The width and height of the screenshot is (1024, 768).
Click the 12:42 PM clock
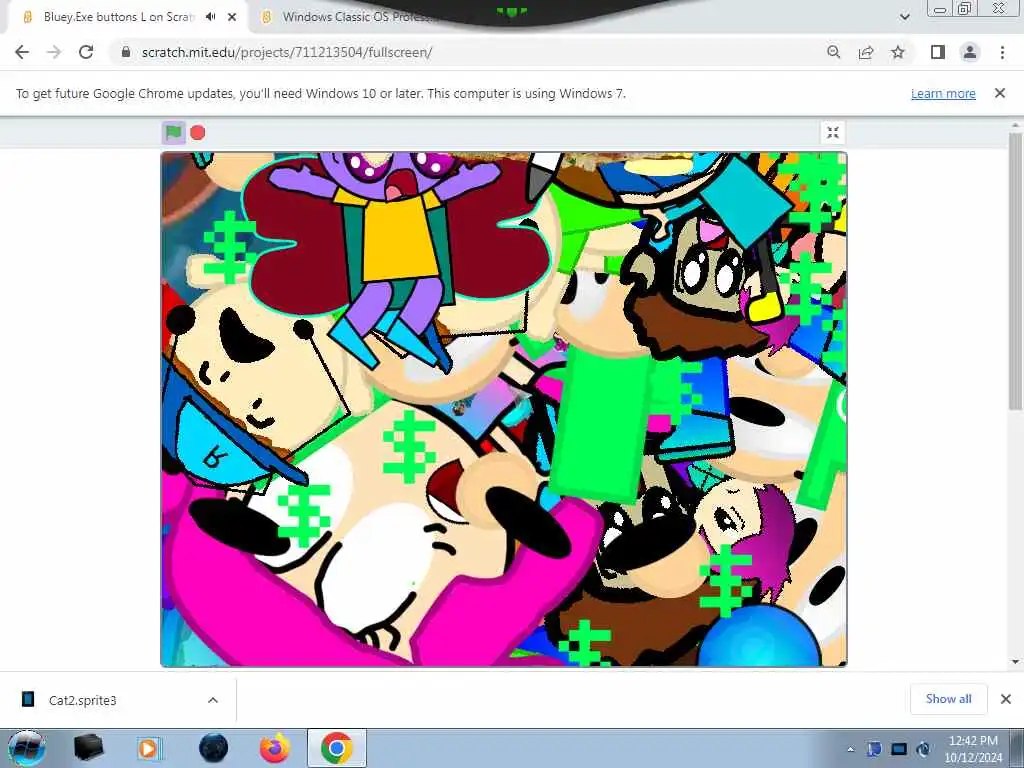coord(973,741)
